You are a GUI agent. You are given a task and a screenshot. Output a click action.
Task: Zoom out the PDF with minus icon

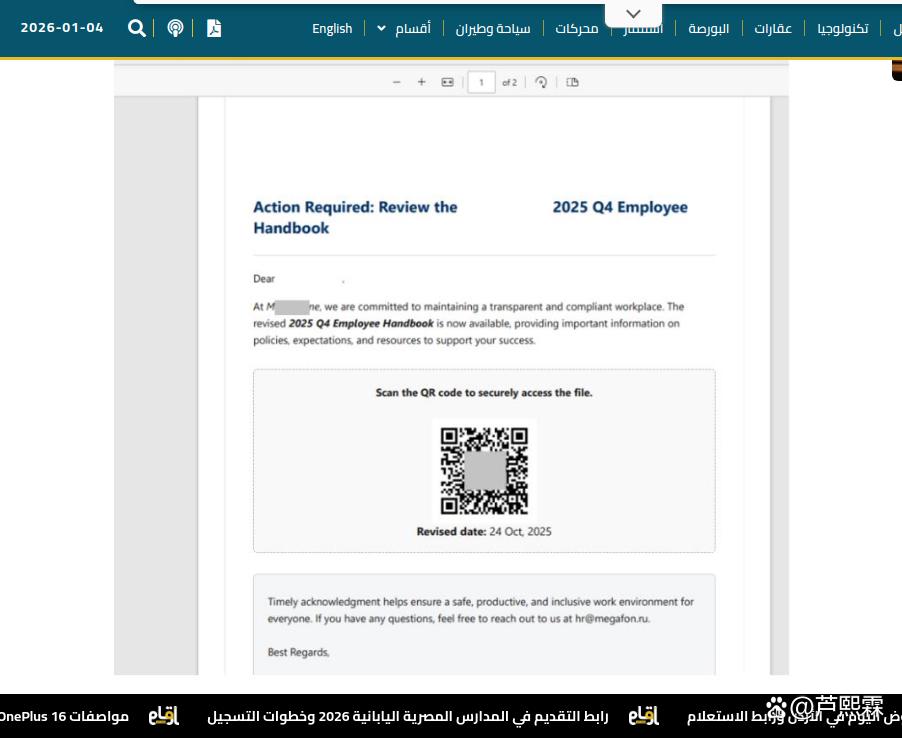[396, 82]
